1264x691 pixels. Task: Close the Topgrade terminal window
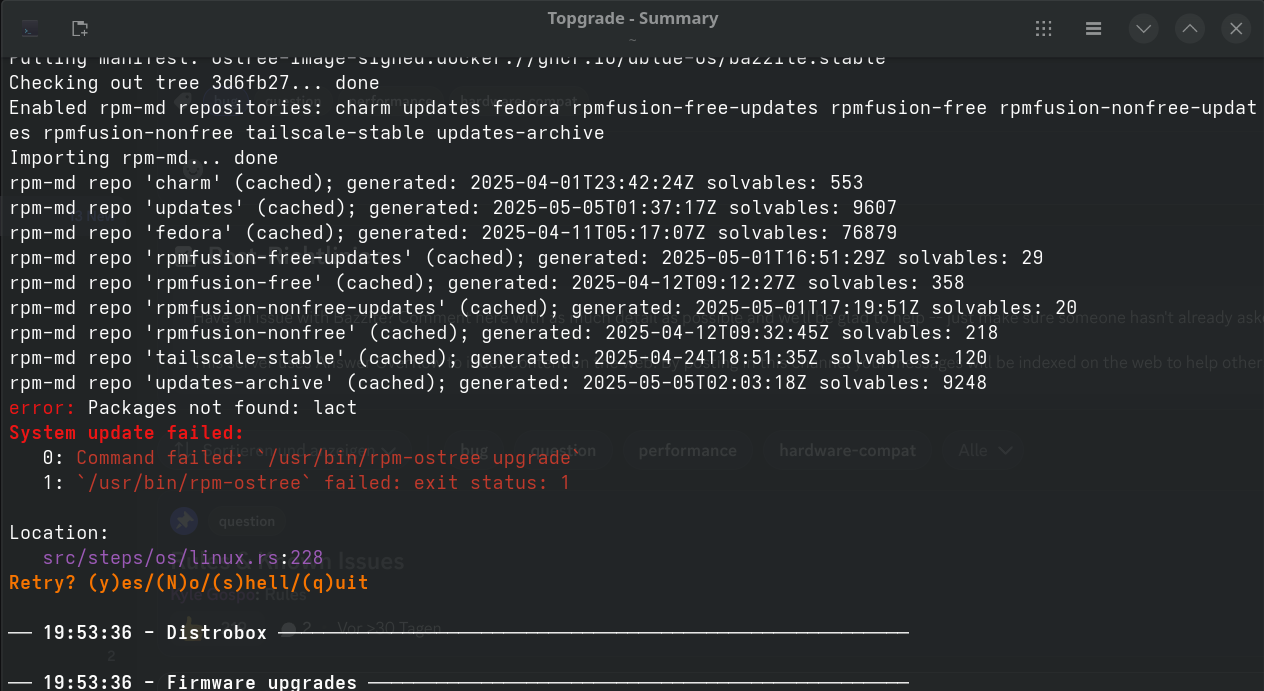(x=1236, y=28)
